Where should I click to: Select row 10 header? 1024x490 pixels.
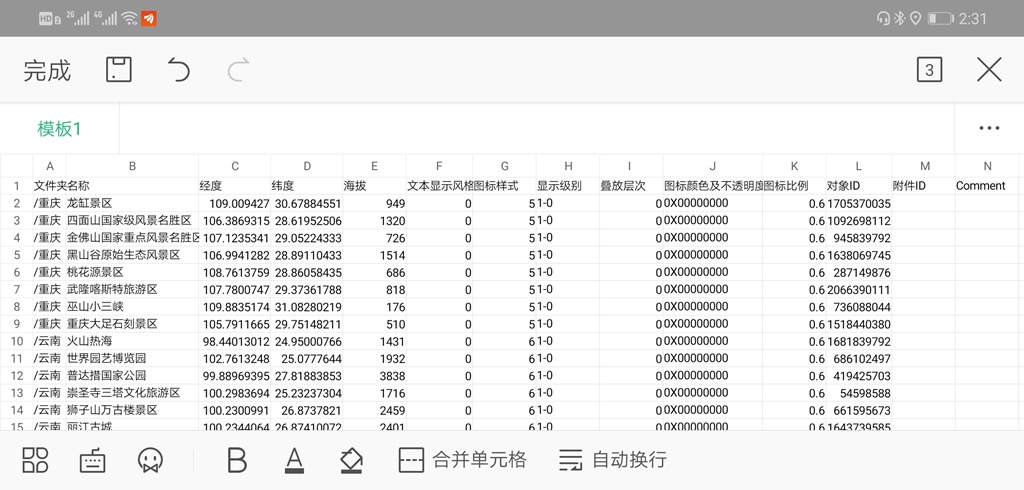(x=16, y=341)
